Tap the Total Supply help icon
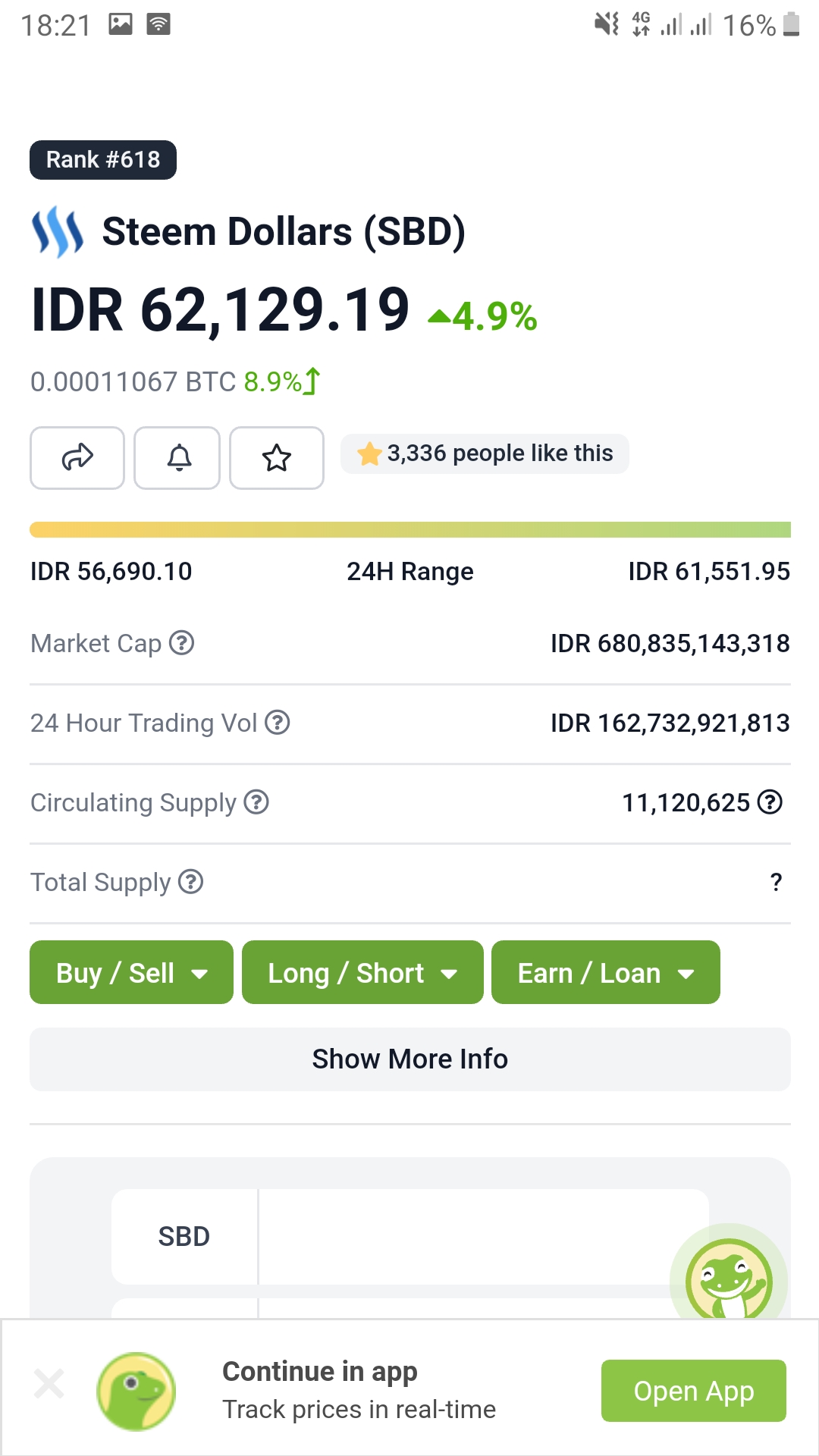The image size is (819, 1456). click(190, 882)
